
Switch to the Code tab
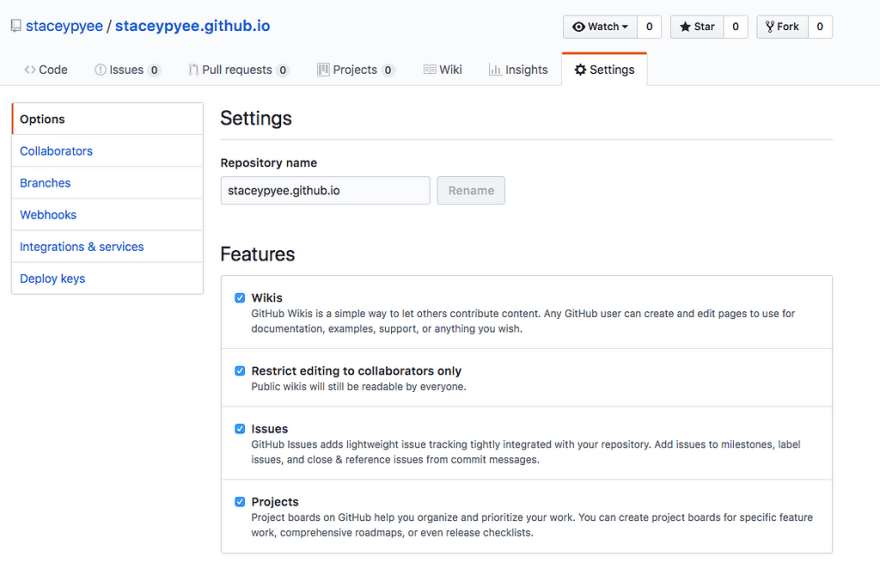pyautogui.click(x=46, y=70)
